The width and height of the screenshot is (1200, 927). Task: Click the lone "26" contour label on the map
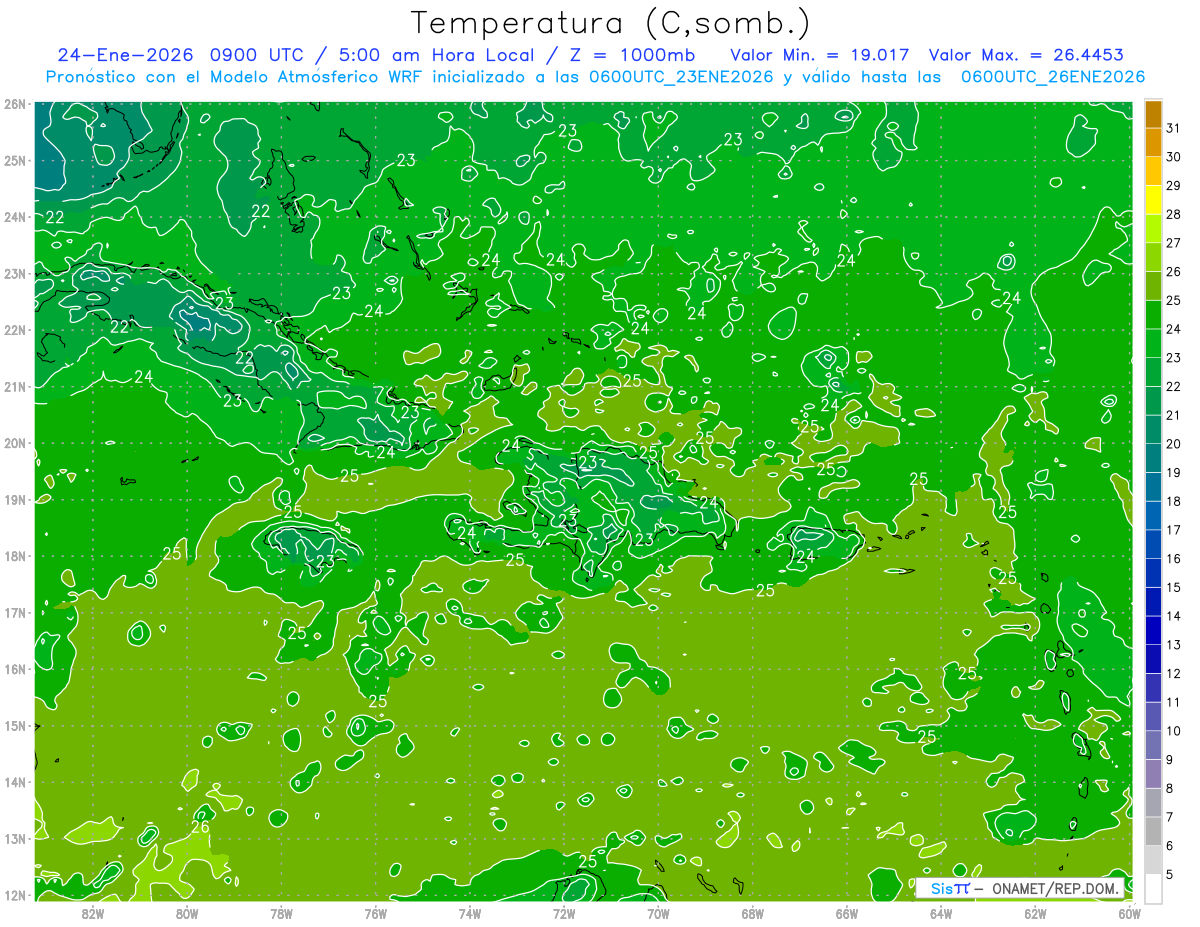[200, 827]
